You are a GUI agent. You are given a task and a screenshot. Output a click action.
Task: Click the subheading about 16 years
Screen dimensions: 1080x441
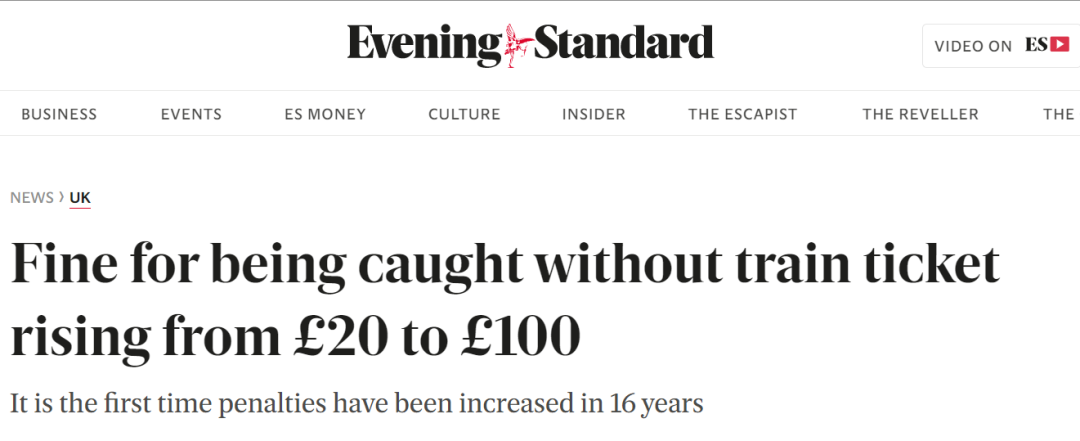pyautogui.click(x=357, y=404)
